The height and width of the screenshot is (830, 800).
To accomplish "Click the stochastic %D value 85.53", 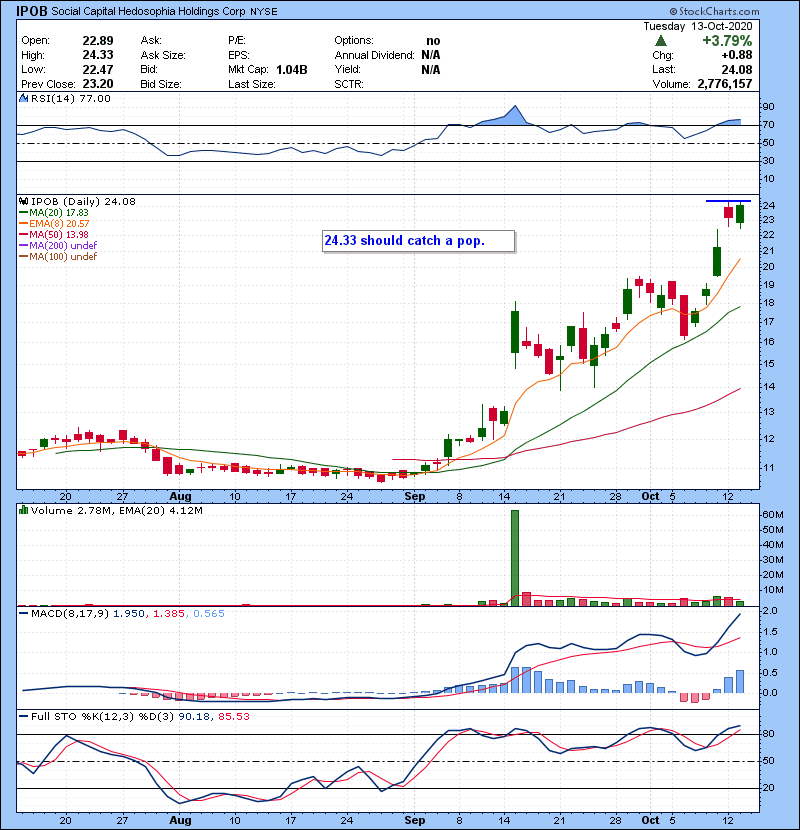I will click(233, 717).
